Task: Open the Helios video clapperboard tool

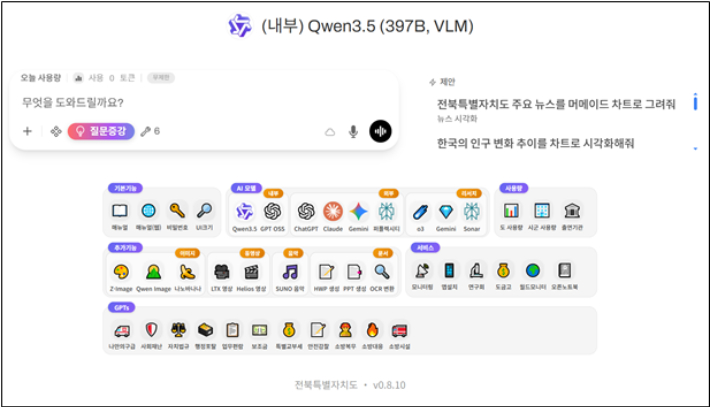Action: coord(251,272)
